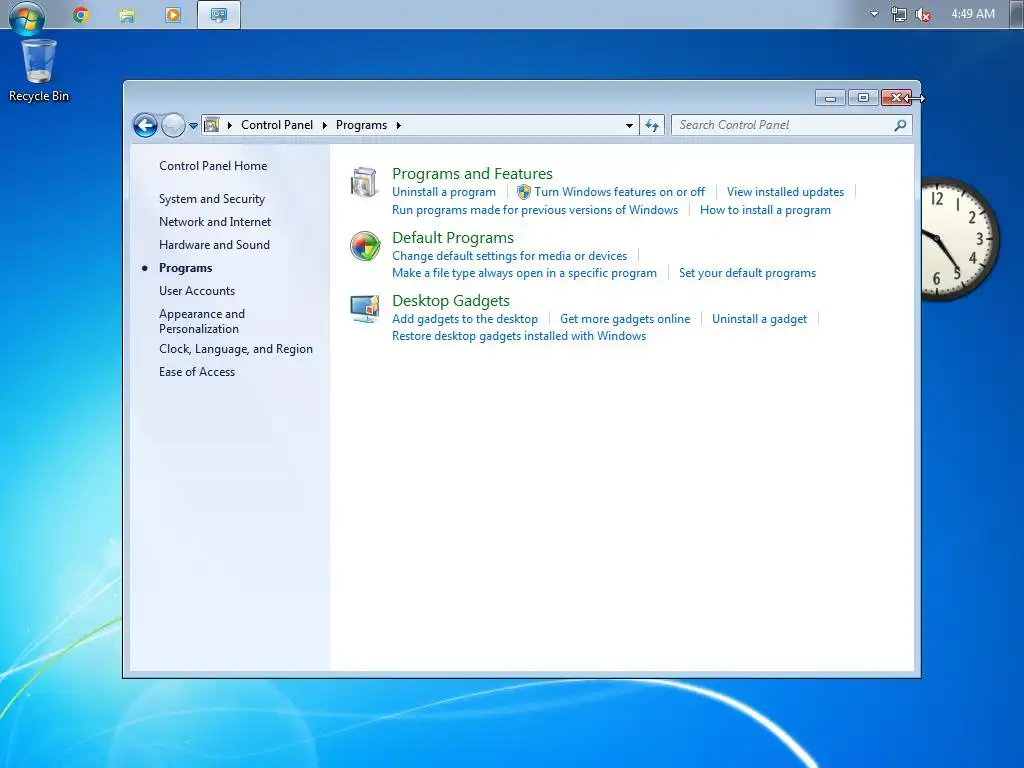
Task: Close the Control Panel window
Action: (x=897, y=98)
